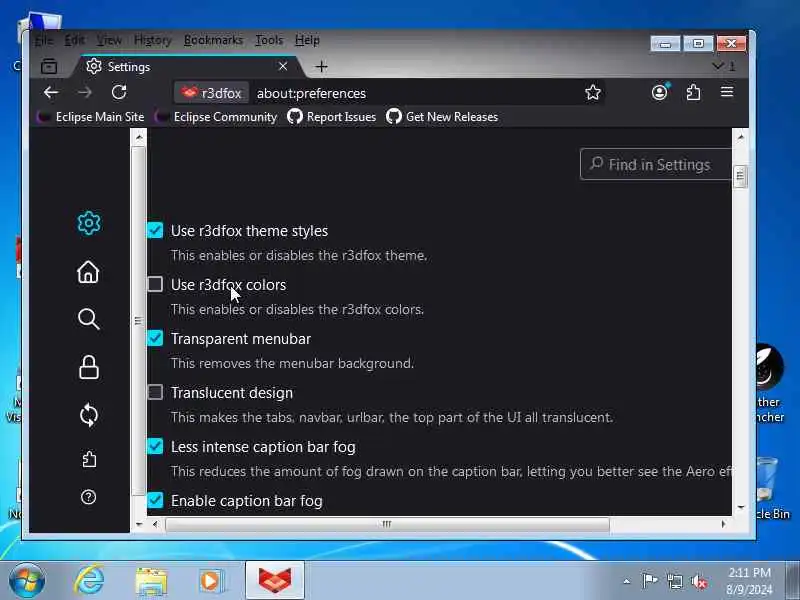Click the taskbar clock showing 2:11 PM

pyautogui.click(x=749, y=581)
